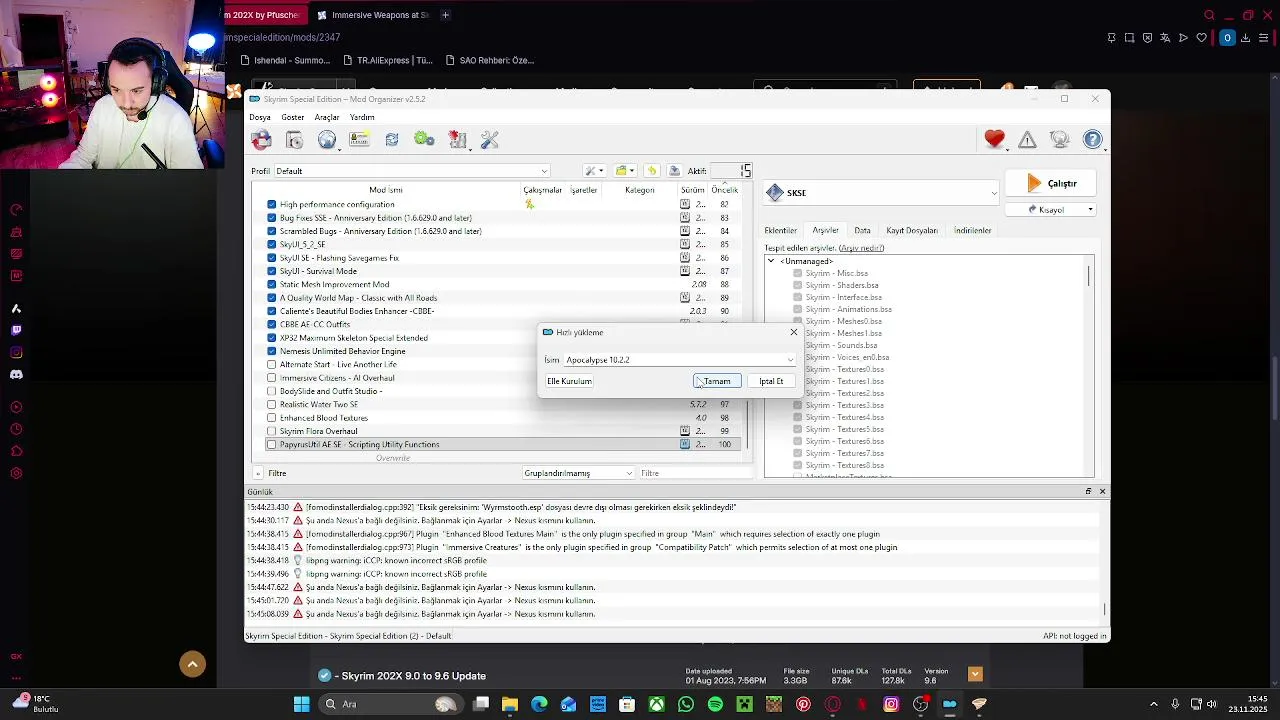
Task: Collapse the Unmanaged tree node
Action: click(771, 261)
